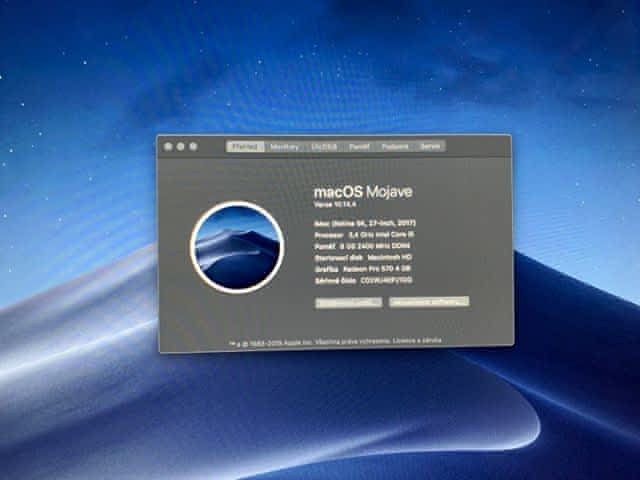
Task: Click the Grafika Radeon Pro 570 line
Action: 362,269
